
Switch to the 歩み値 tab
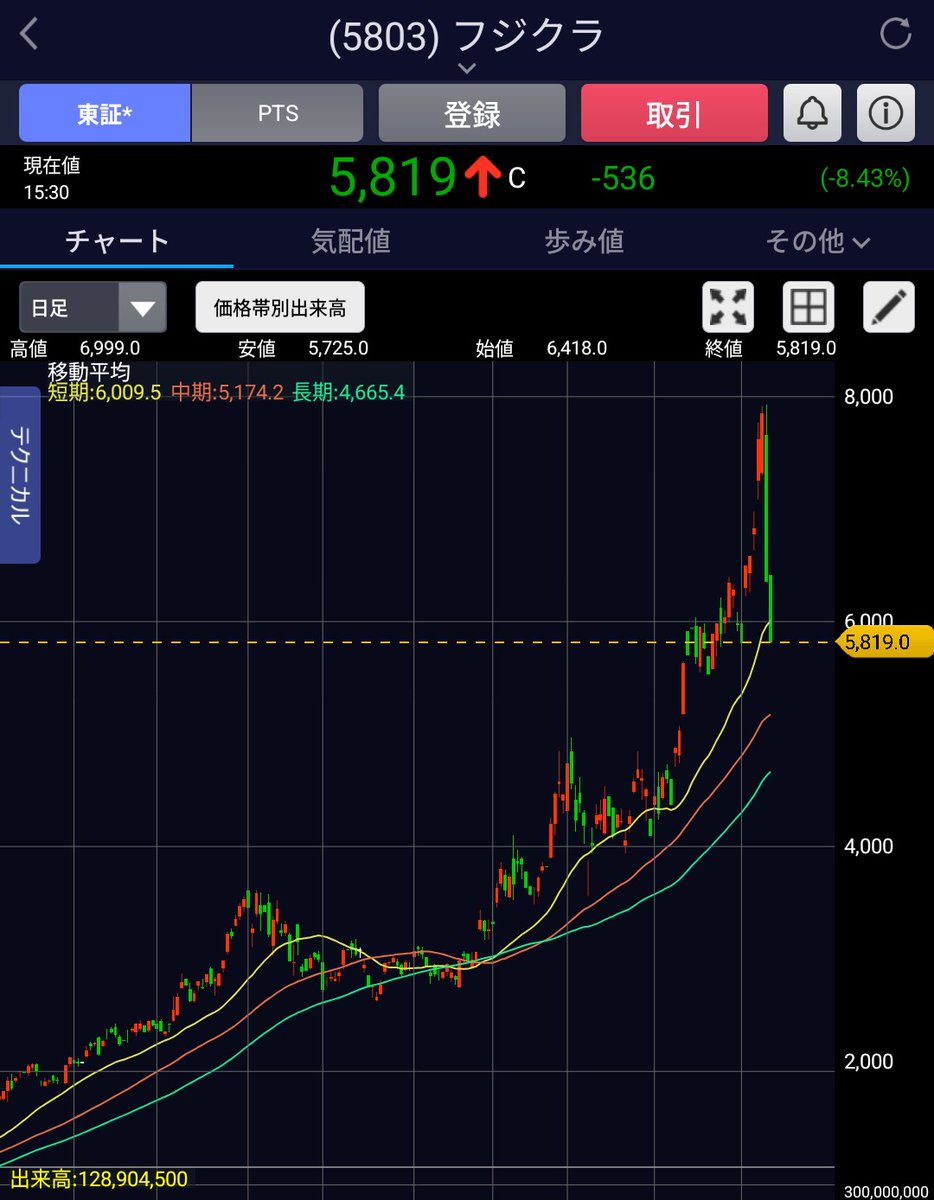584,241
